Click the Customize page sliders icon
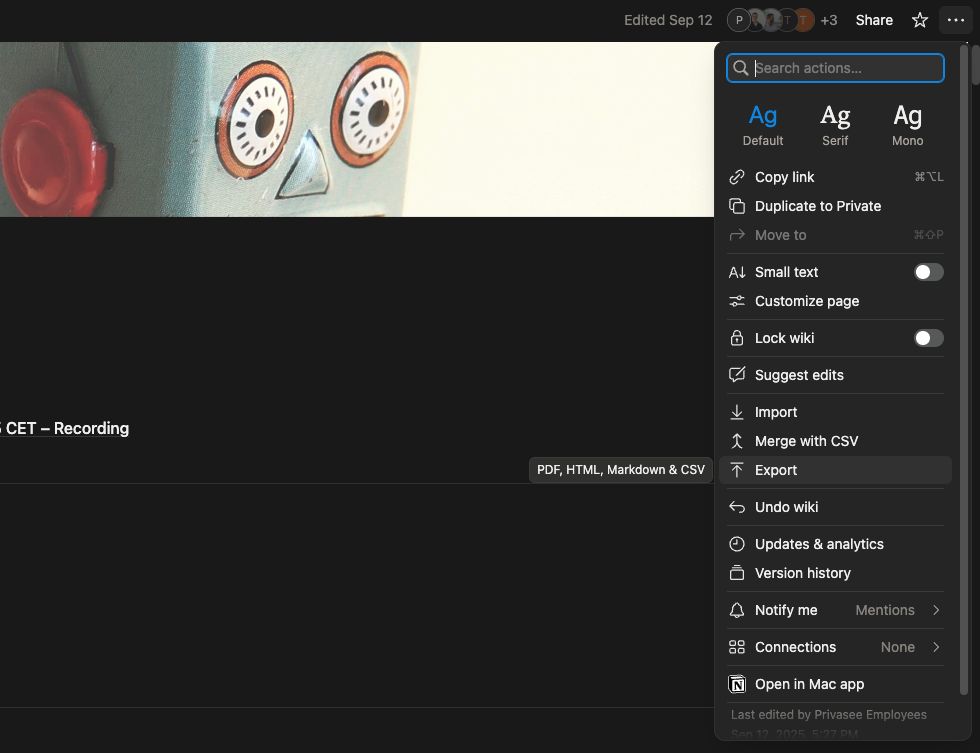This screenshot has height=753, width=980. 737,301
